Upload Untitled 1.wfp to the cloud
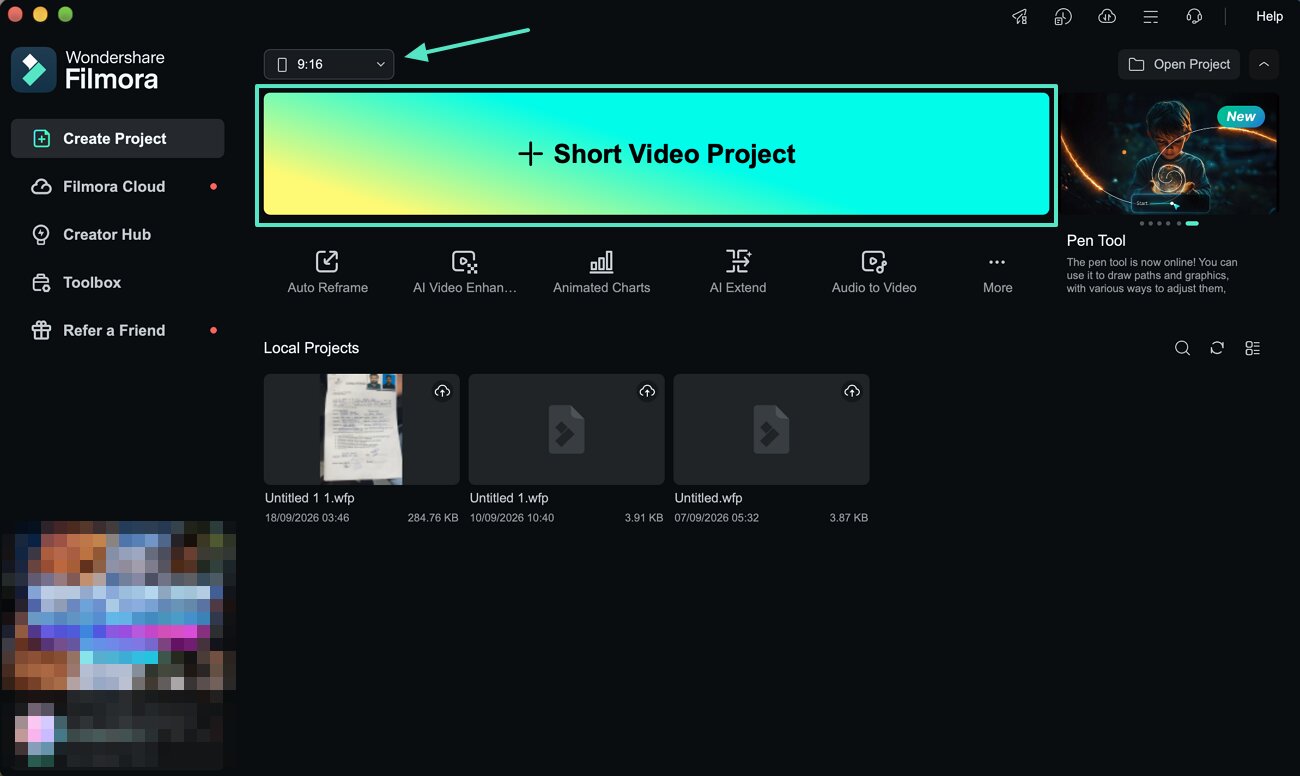Viewport: 1300px width, 776px height. pyautogui.click(x=647, y=391)
